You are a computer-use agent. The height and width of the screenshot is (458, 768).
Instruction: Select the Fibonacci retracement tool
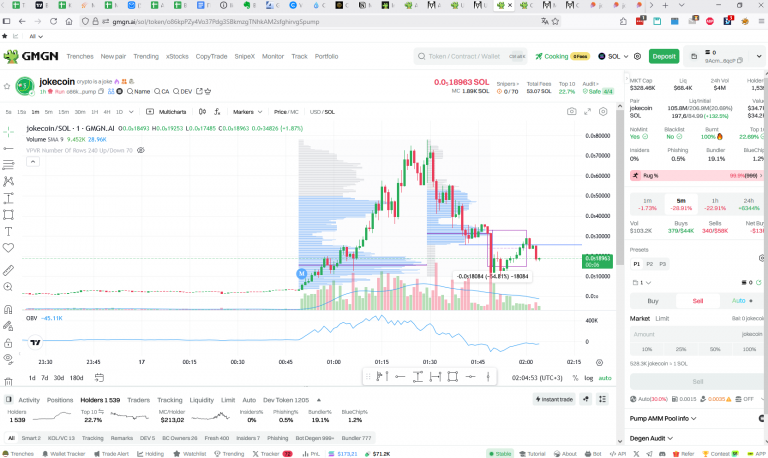click(8, 165)
